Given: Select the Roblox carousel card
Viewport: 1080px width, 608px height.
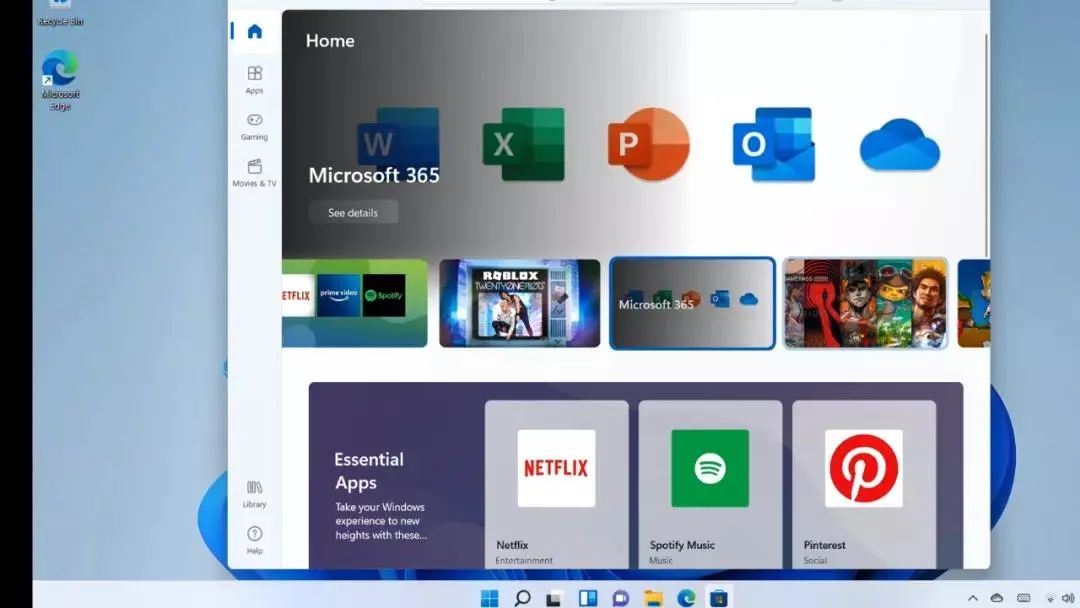Looking at the screenshot, I should point(519,303).
